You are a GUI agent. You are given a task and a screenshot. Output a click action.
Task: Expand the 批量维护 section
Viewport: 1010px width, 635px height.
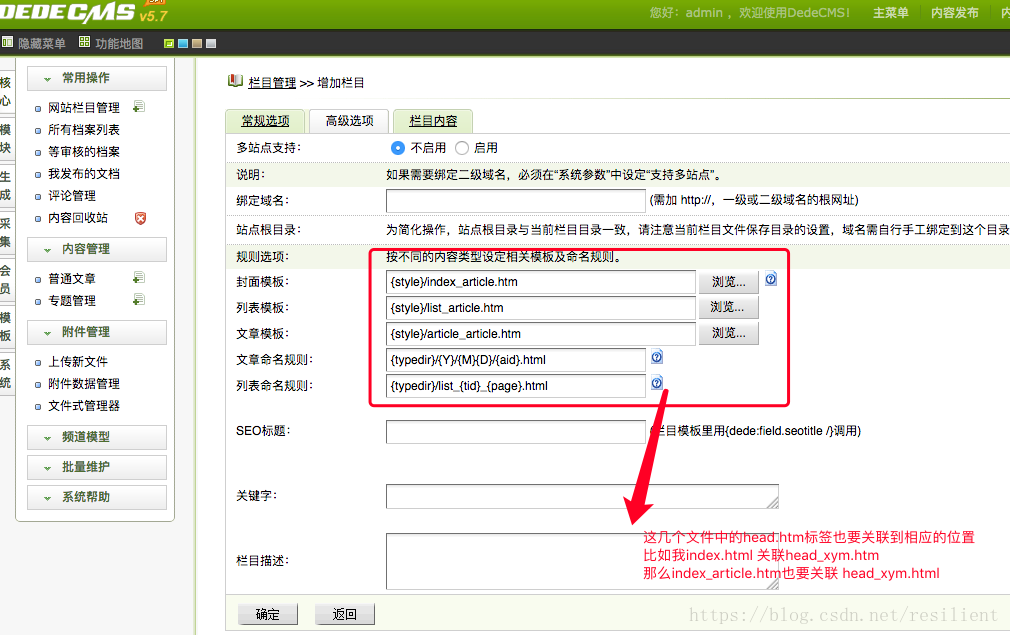96,467
